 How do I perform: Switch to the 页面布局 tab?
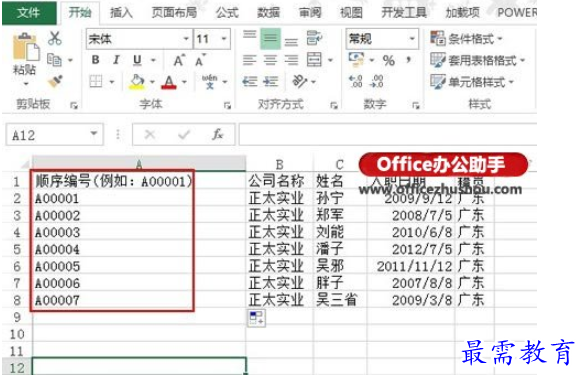pyautogui.click(x=174, y=13)
